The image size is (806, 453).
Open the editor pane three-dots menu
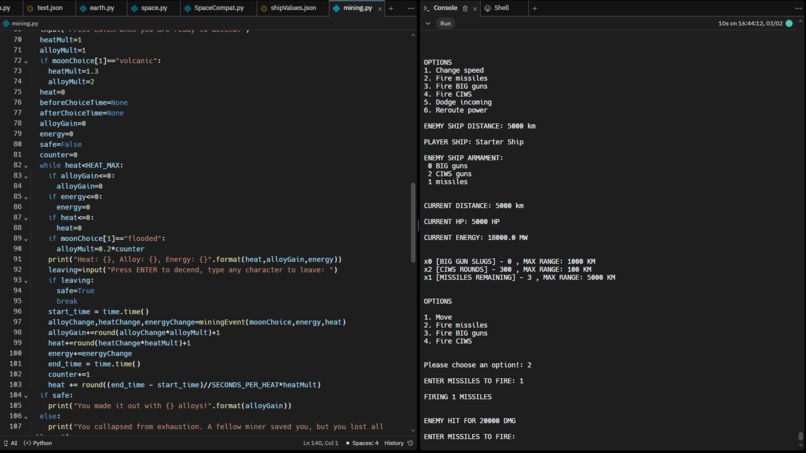[410, 8]
